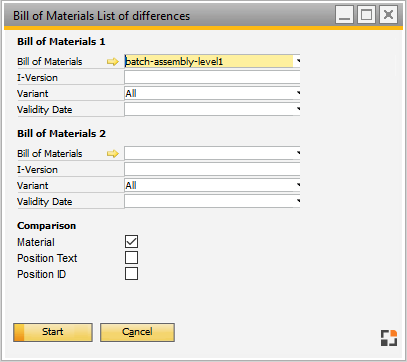Open the first Bill of Materials dropdown
407x362 pixels.
pos(297,61)
